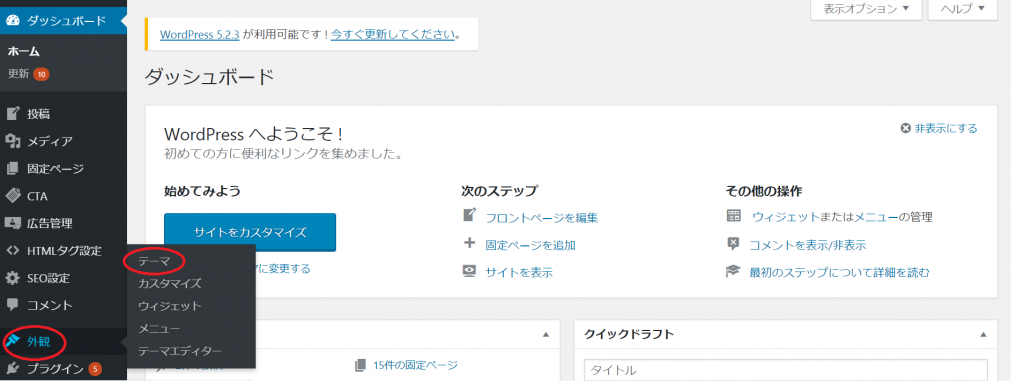Click the メディア media icon

12,142
